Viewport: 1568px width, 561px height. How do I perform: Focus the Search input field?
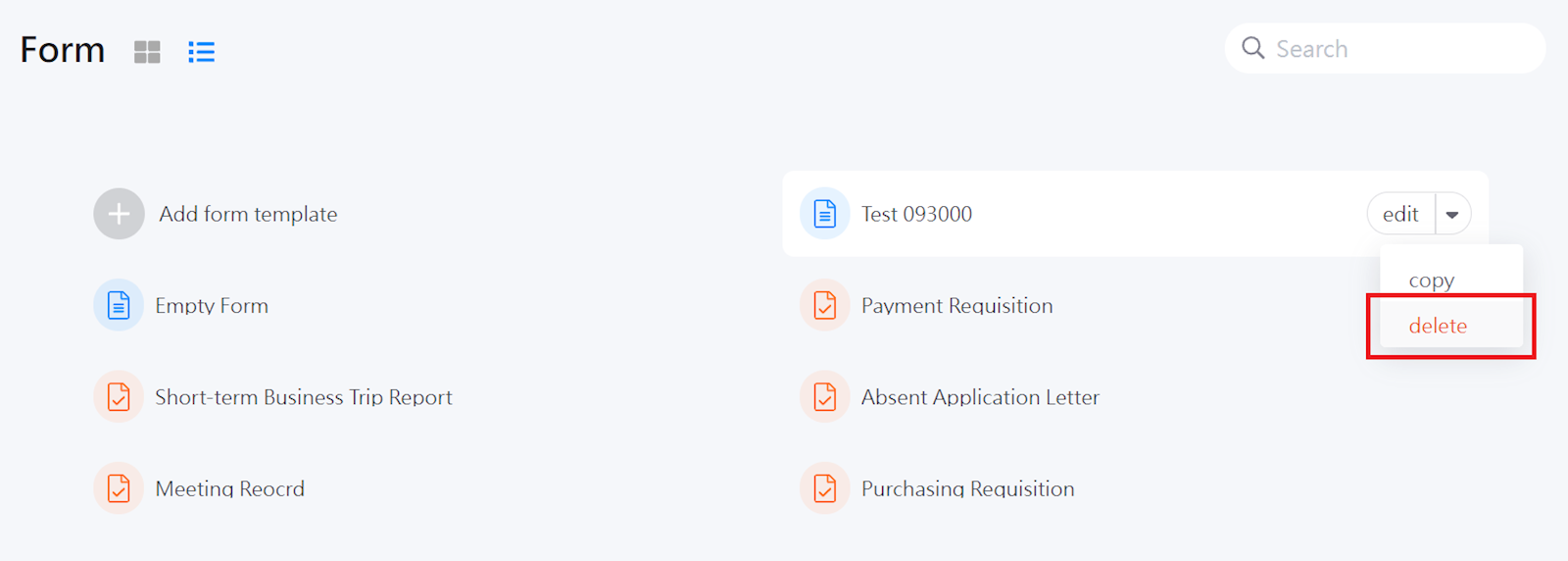[1401, 48]
